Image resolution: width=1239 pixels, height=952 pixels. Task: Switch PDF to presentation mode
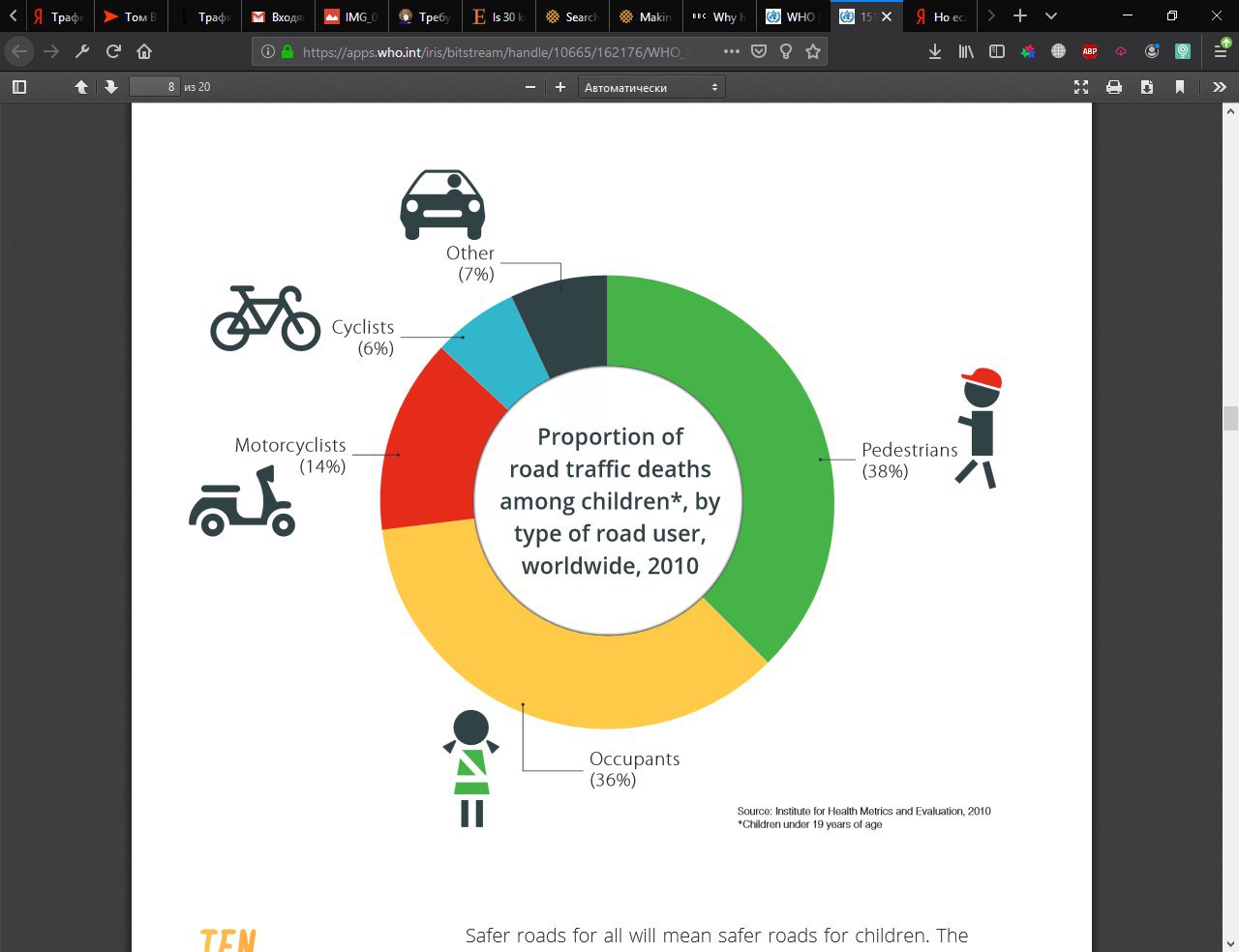click(x=1081, y=87)
